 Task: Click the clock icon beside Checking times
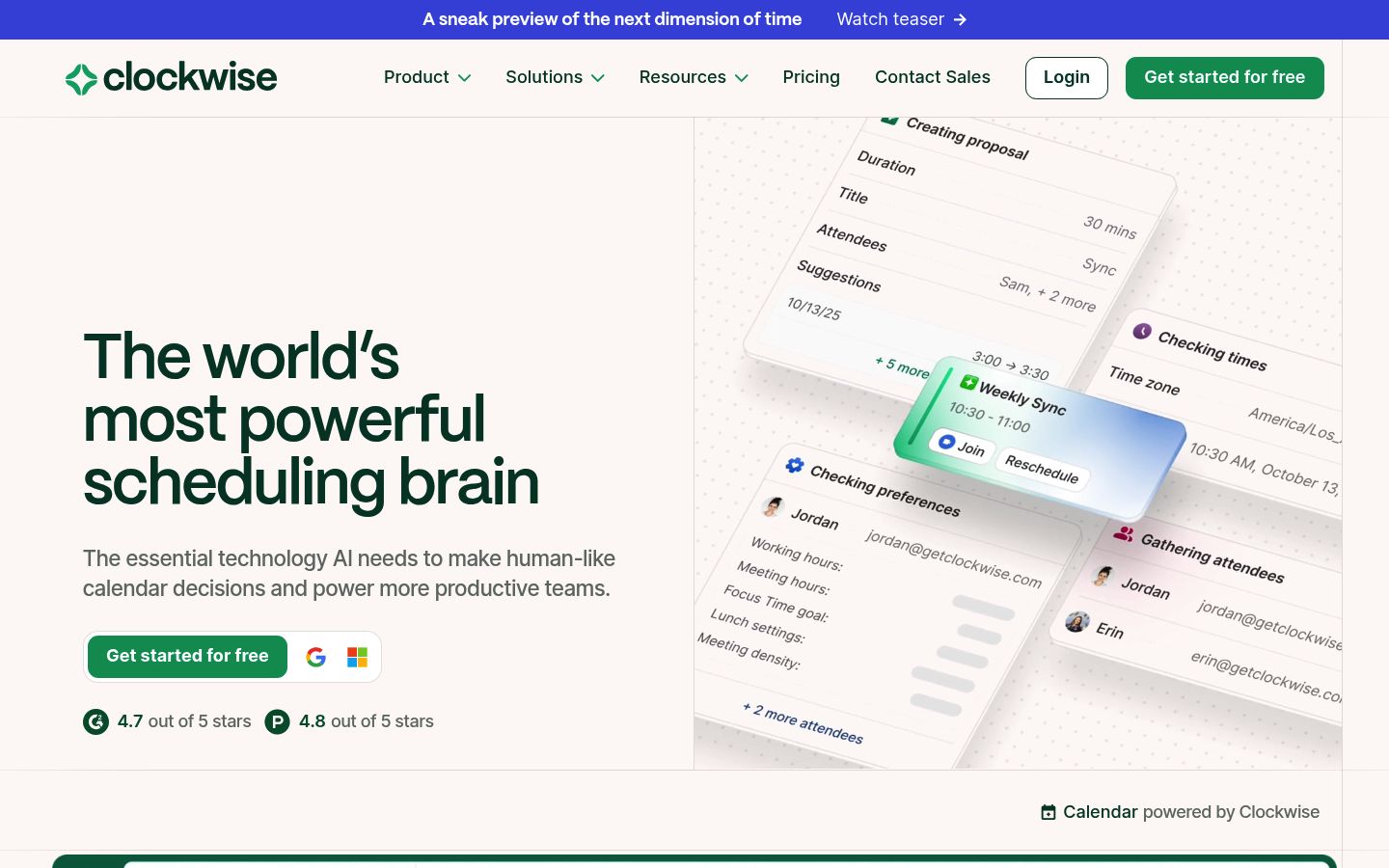(1142, 331)
